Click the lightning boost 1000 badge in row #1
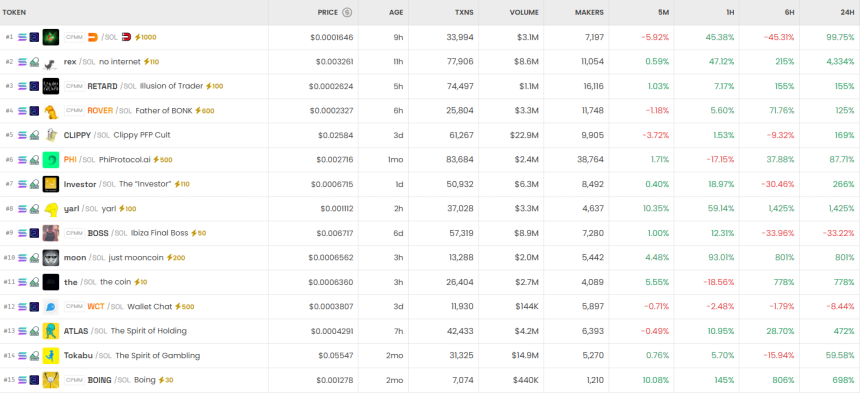 (x=145, y=37)
